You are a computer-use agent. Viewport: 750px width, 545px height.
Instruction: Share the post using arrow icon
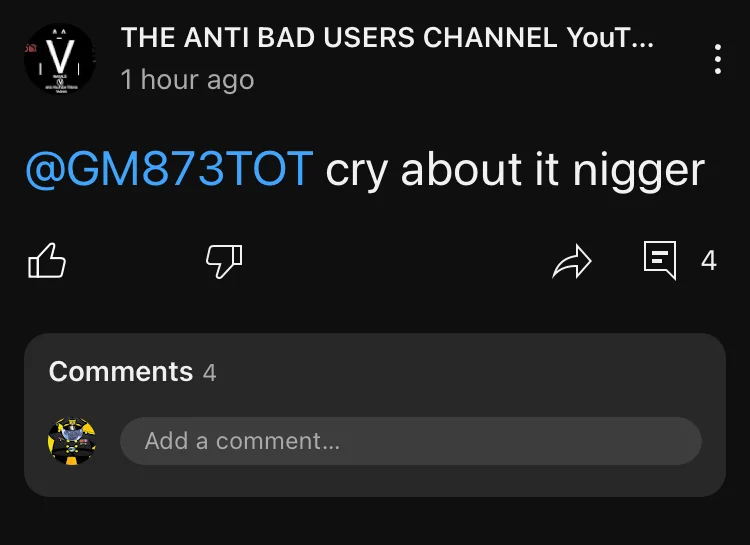click(572, 261)
